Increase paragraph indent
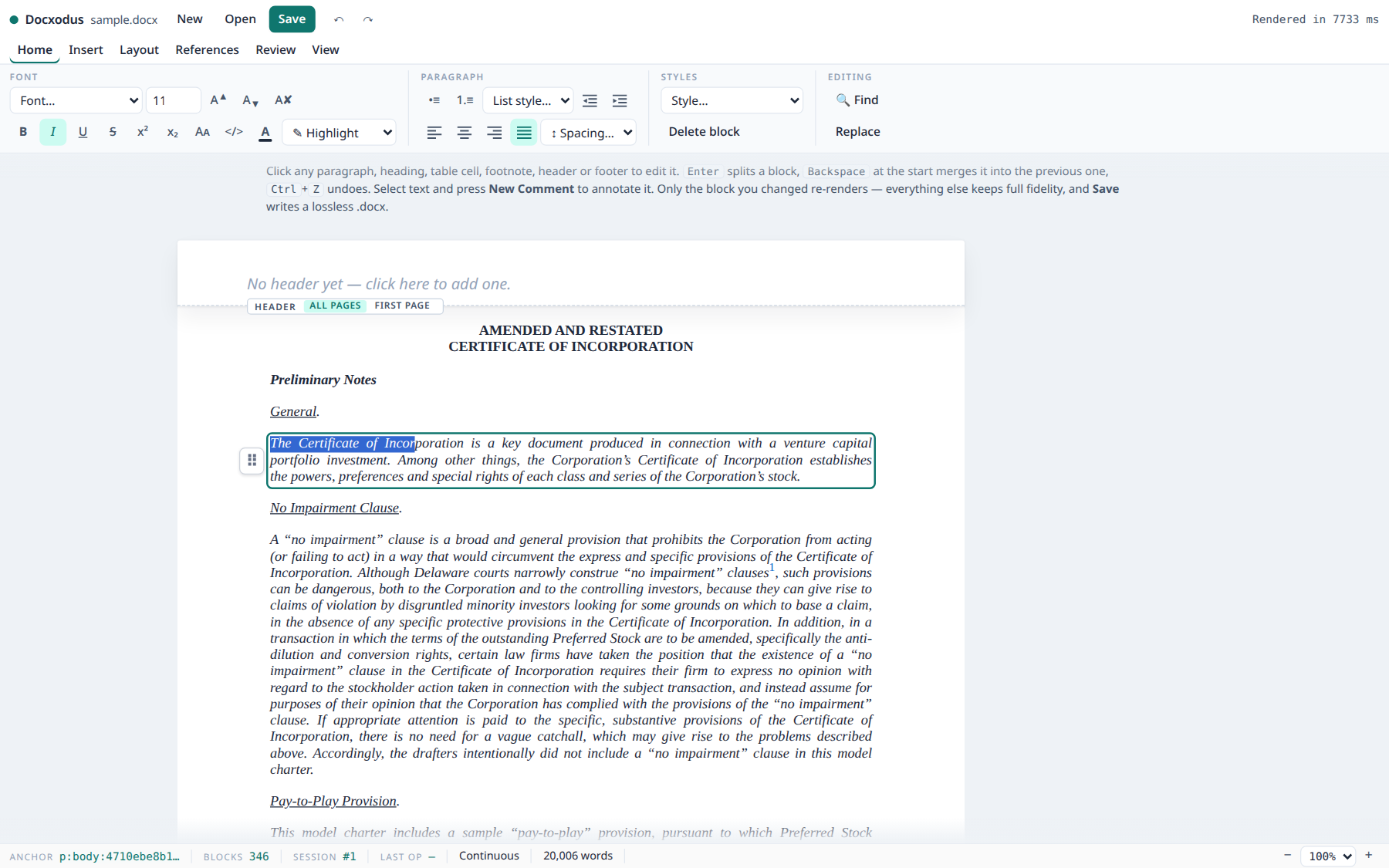 (620, 100)
